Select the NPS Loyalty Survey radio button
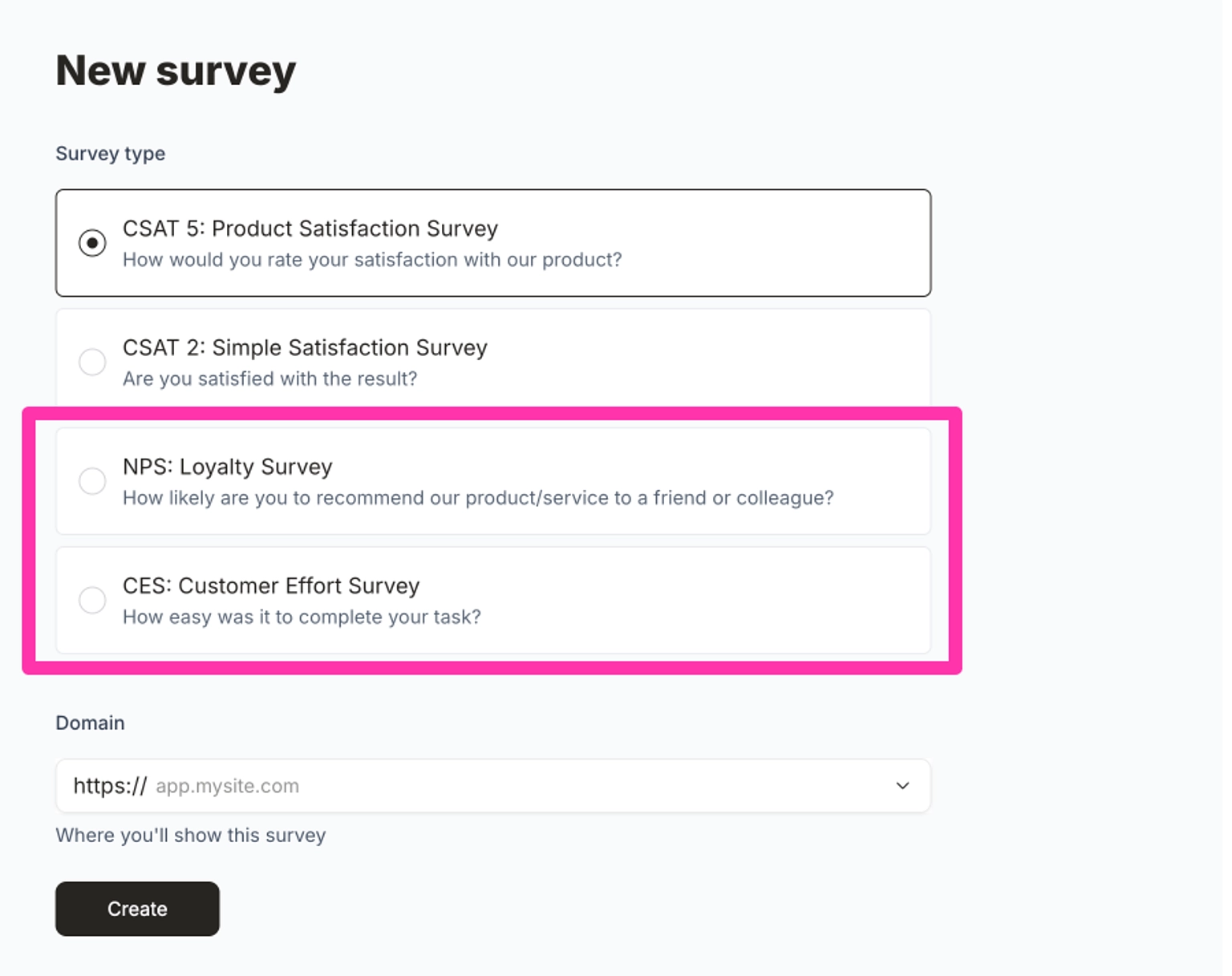This screenshot has height=976, width=1232. coord(92,480)
